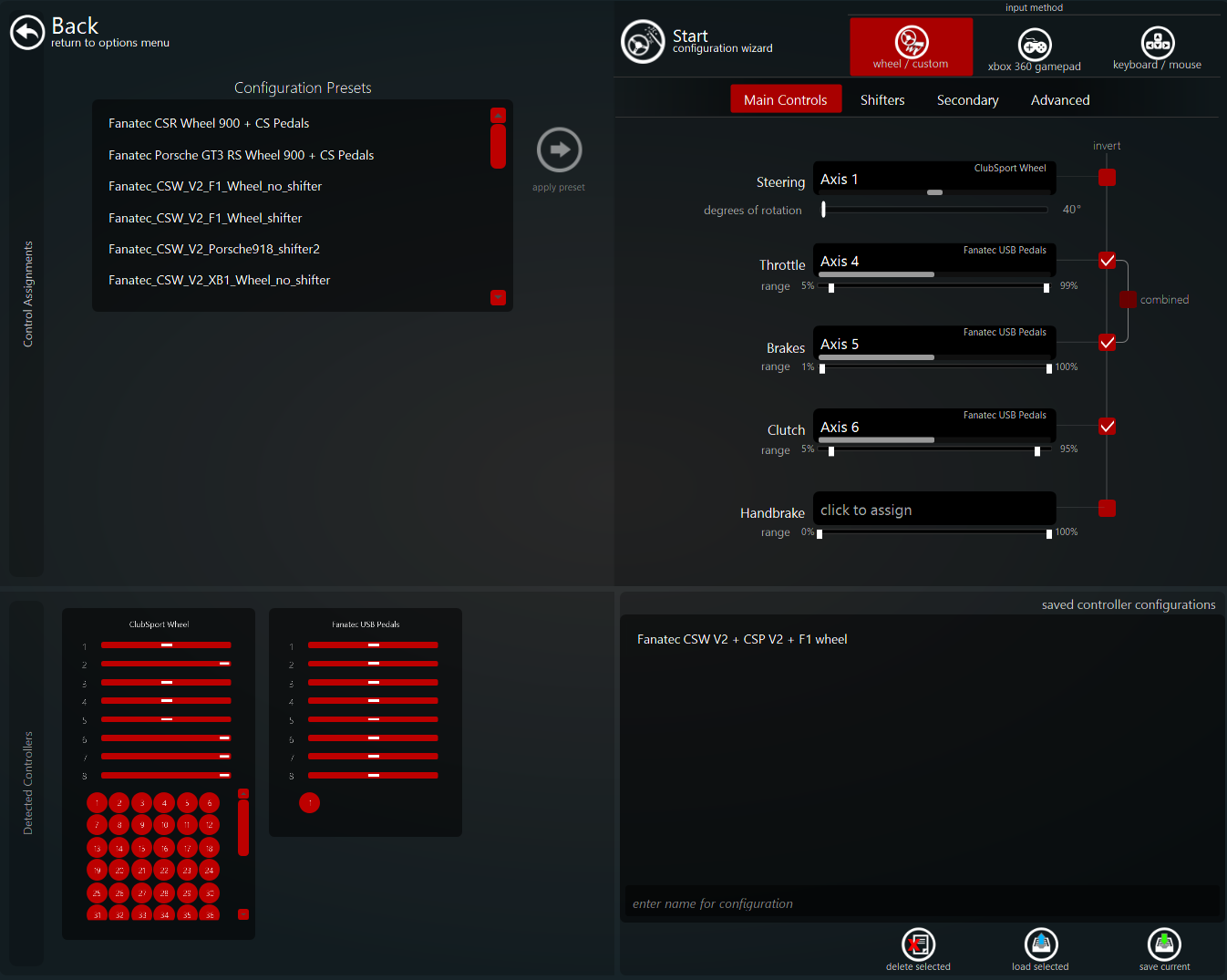This screenshot has width=1227, height=980.
Task: Select preset Fanatec_CSW_V2_F1_Wheel_no_shifter
Action: pyautogui.click(x=215, y=186)
